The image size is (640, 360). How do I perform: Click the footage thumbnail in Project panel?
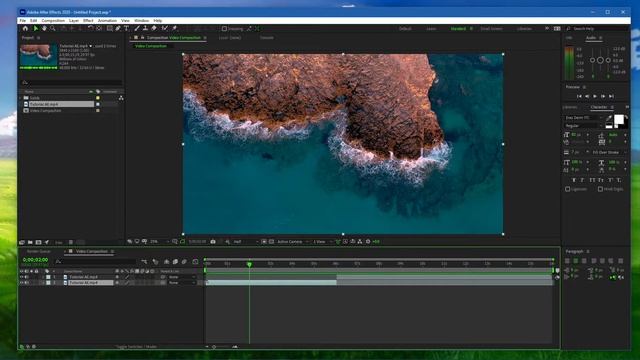tap(38, 56)
